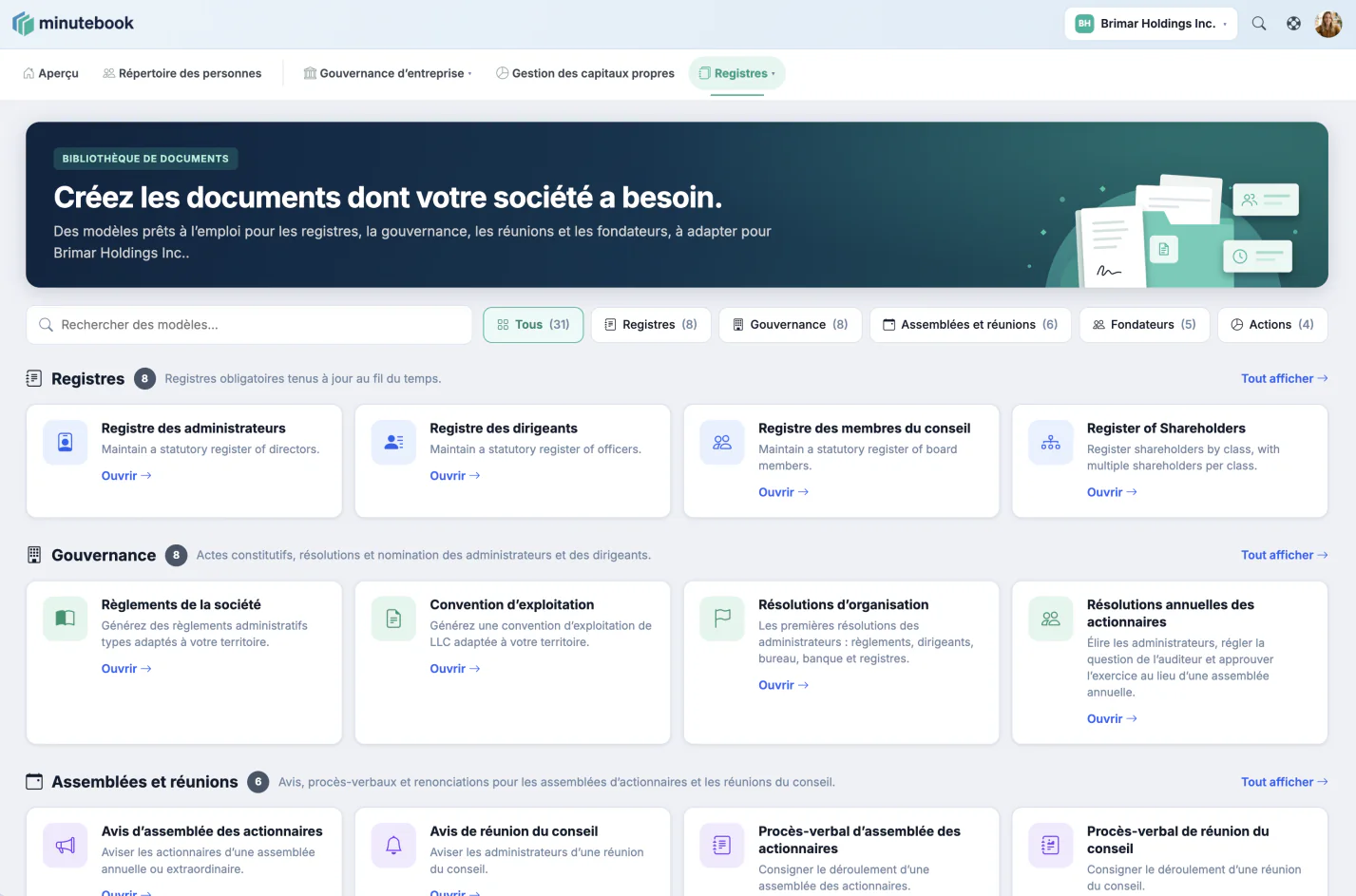Open Register of Shareholders via Ouvrir
The height and width of the screenshot is (896, 1356).
pos(1112,492)
